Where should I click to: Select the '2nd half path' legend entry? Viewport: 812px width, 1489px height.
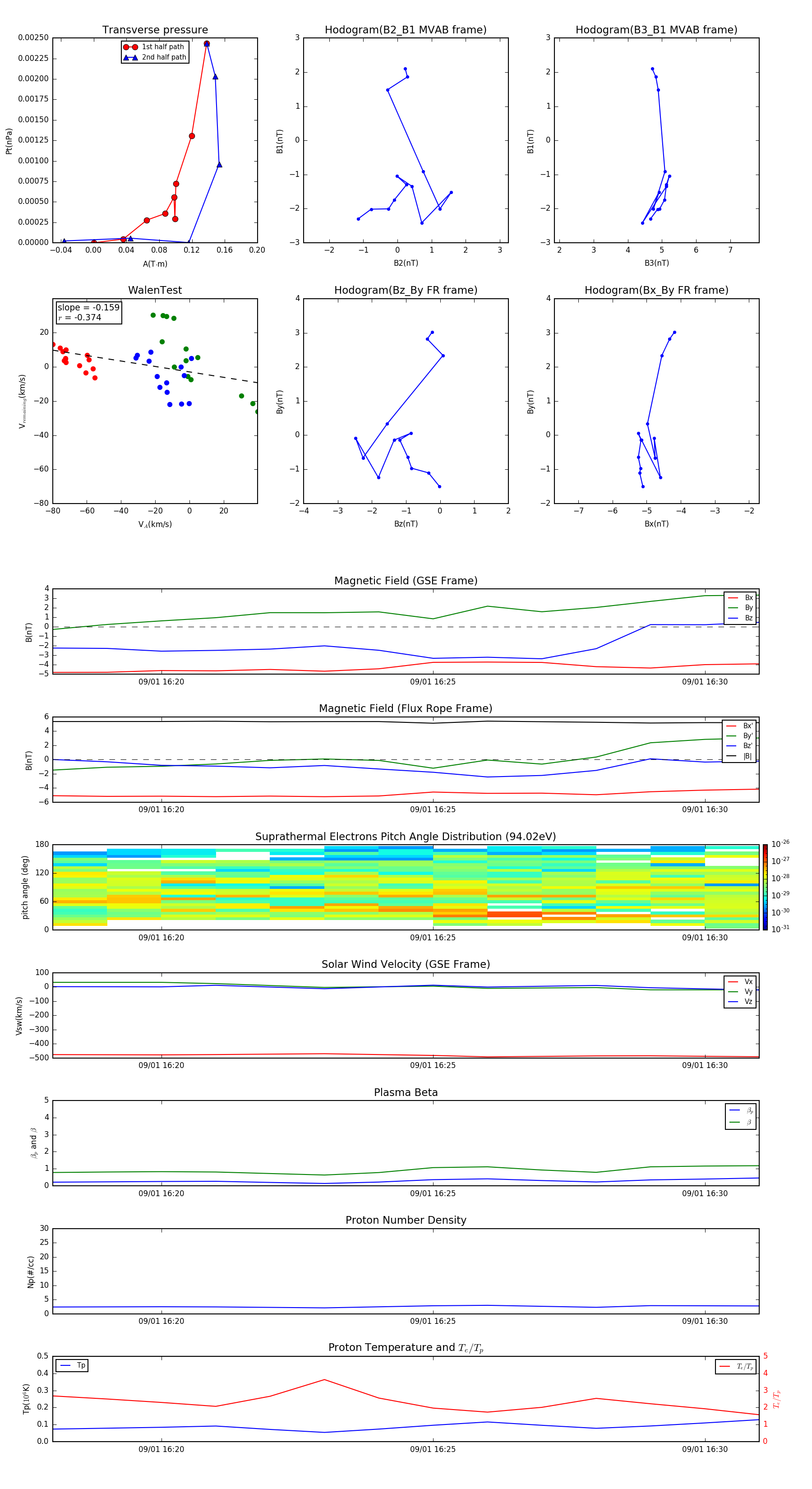[155, 57]
